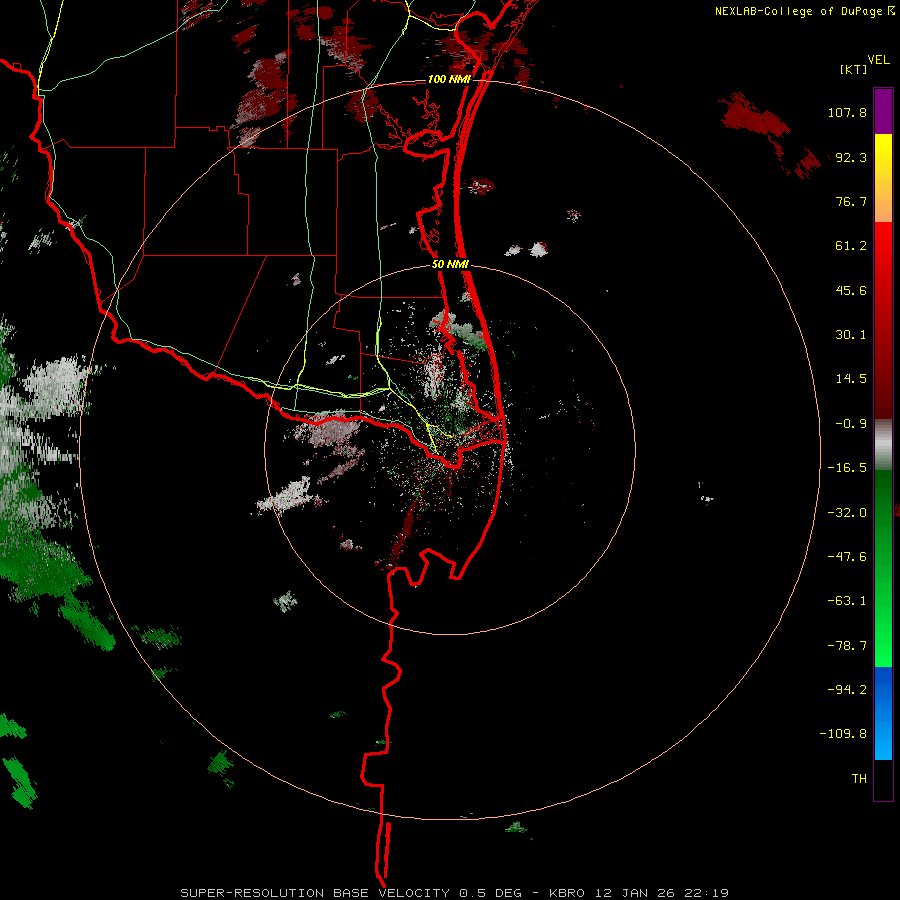This screenshot has height=900, width=900.
Task: Click the -47.6 legend value
Action: pos(847,557)
